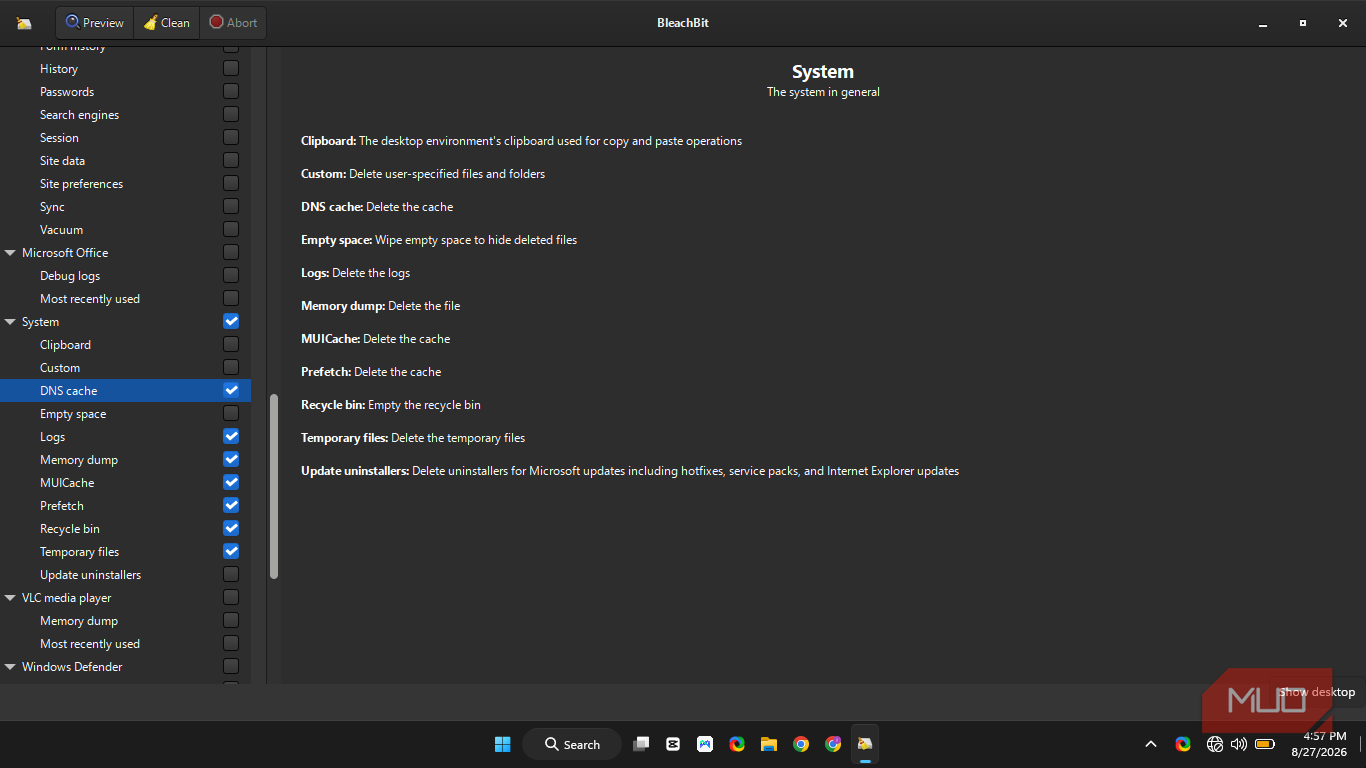
Task: Enable the Passwords checkbox
Action: click(x=231, y=91)
